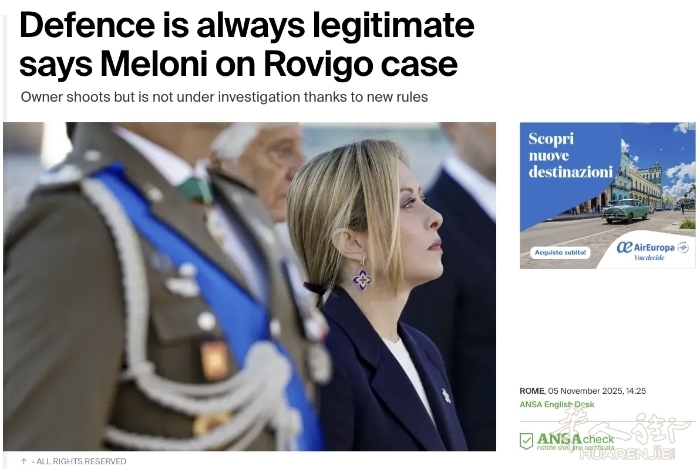Click the subtitle about owner not under investigation
Image resolution: width=700 pixels, height=469 pixels.
[x=224, y=97]
